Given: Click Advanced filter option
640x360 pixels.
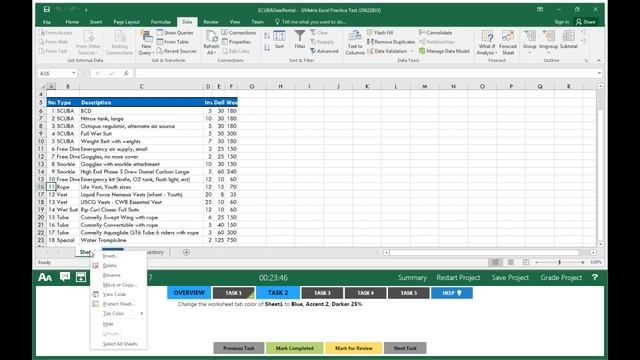Looking at the screenshot, I should [324, 51].
